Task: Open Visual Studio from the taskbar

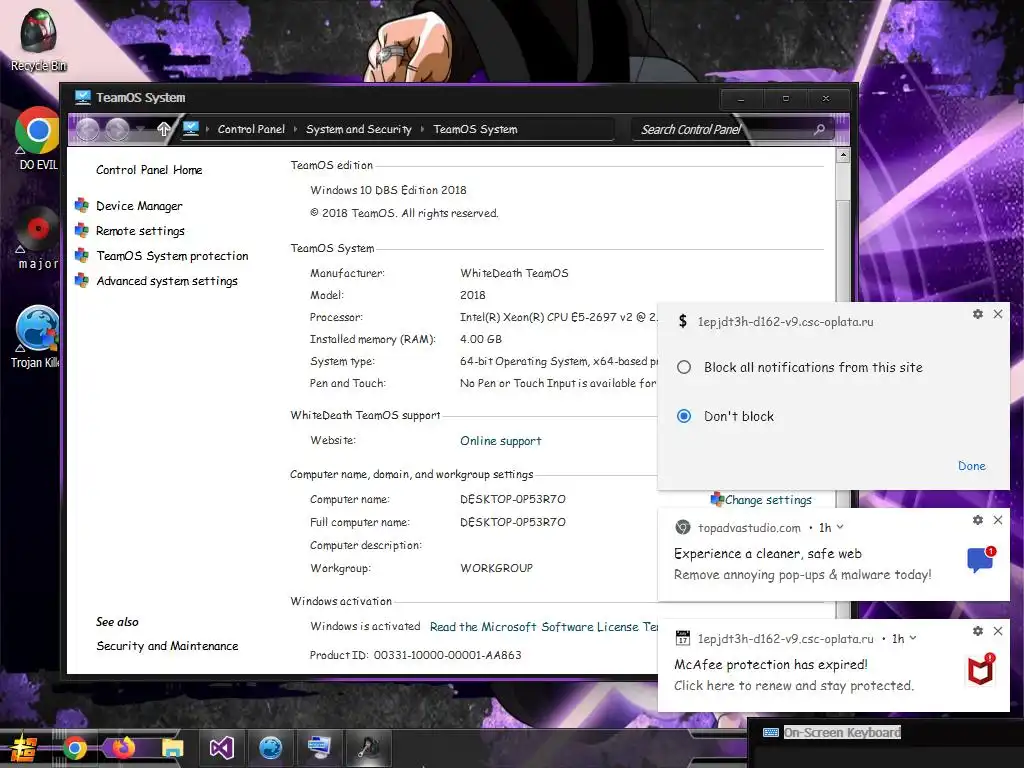Action: 221,748
